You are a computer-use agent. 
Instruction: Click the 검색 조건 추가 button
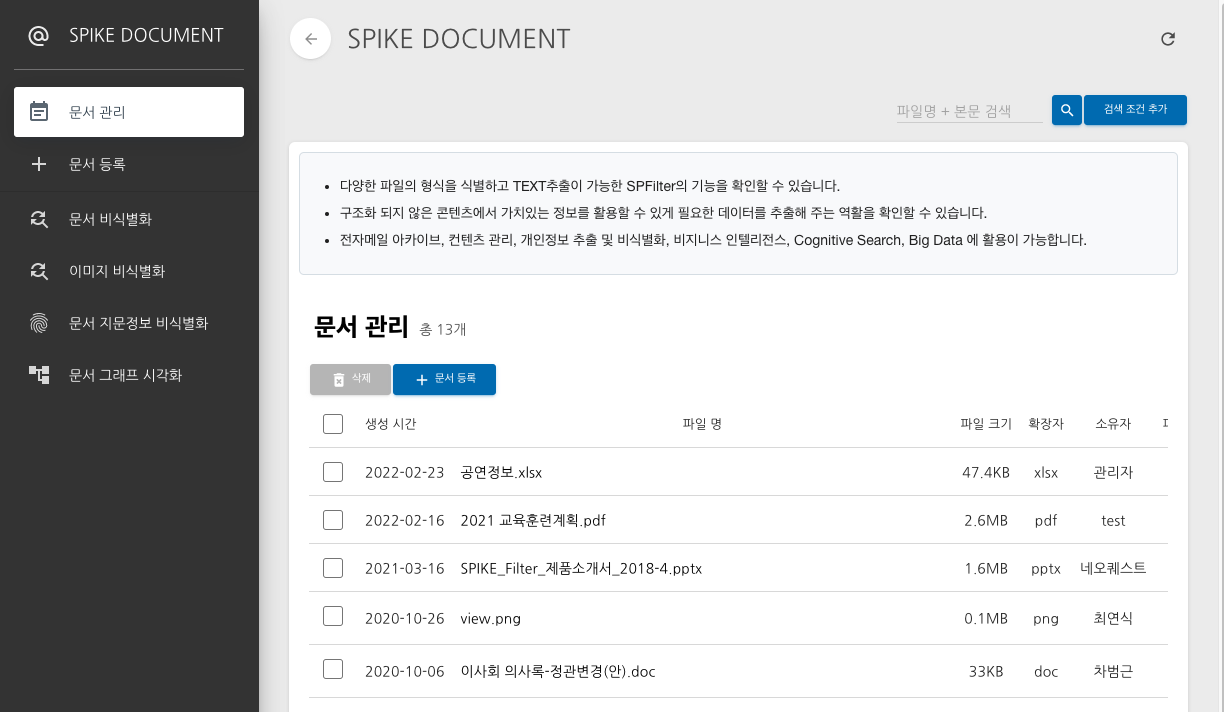tap(1135, 110)
